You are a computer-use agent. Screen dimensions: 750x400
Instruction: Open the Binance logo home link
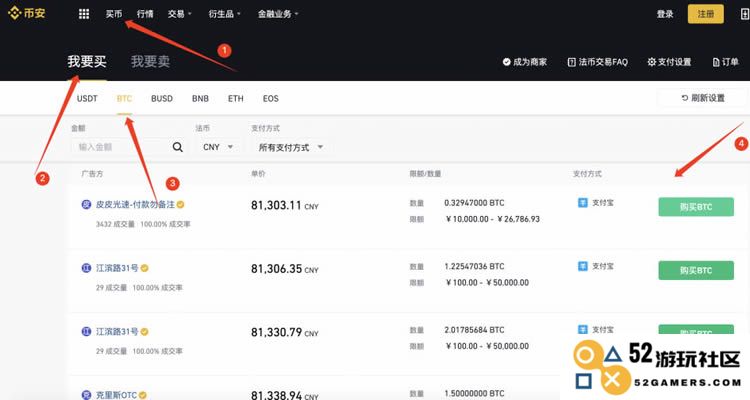click(x=27, y=13)
